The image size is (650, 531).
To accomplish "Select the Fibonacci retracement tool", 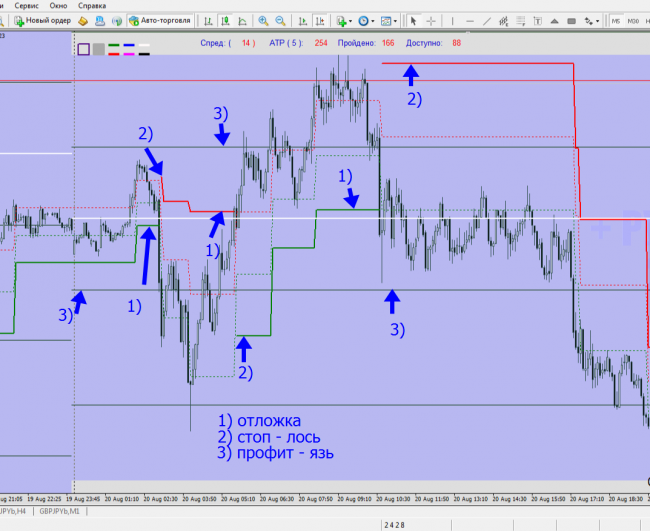I will point(521,21).
